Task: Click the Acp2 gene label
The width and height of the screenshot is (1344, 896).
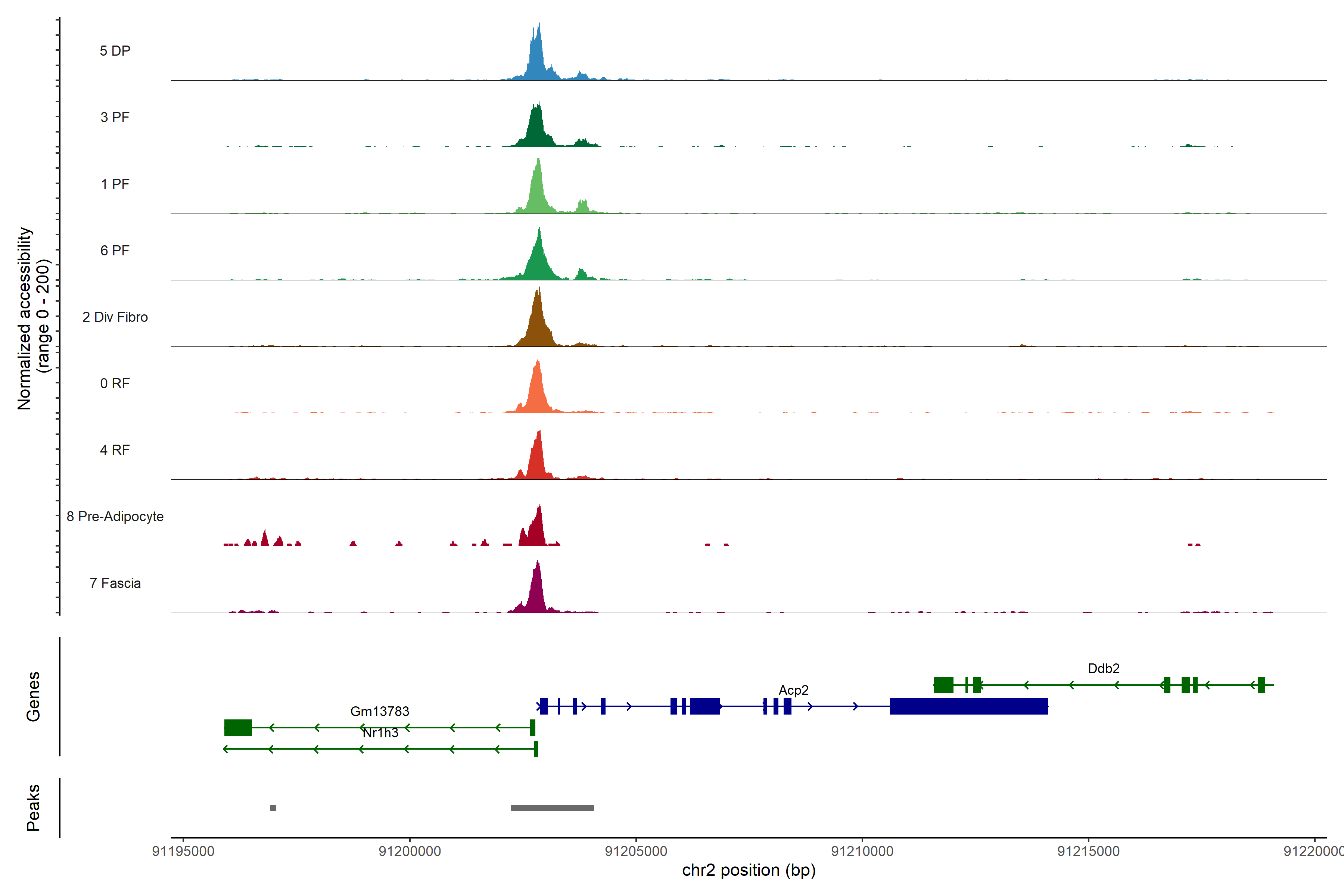Action: (793, 690)
